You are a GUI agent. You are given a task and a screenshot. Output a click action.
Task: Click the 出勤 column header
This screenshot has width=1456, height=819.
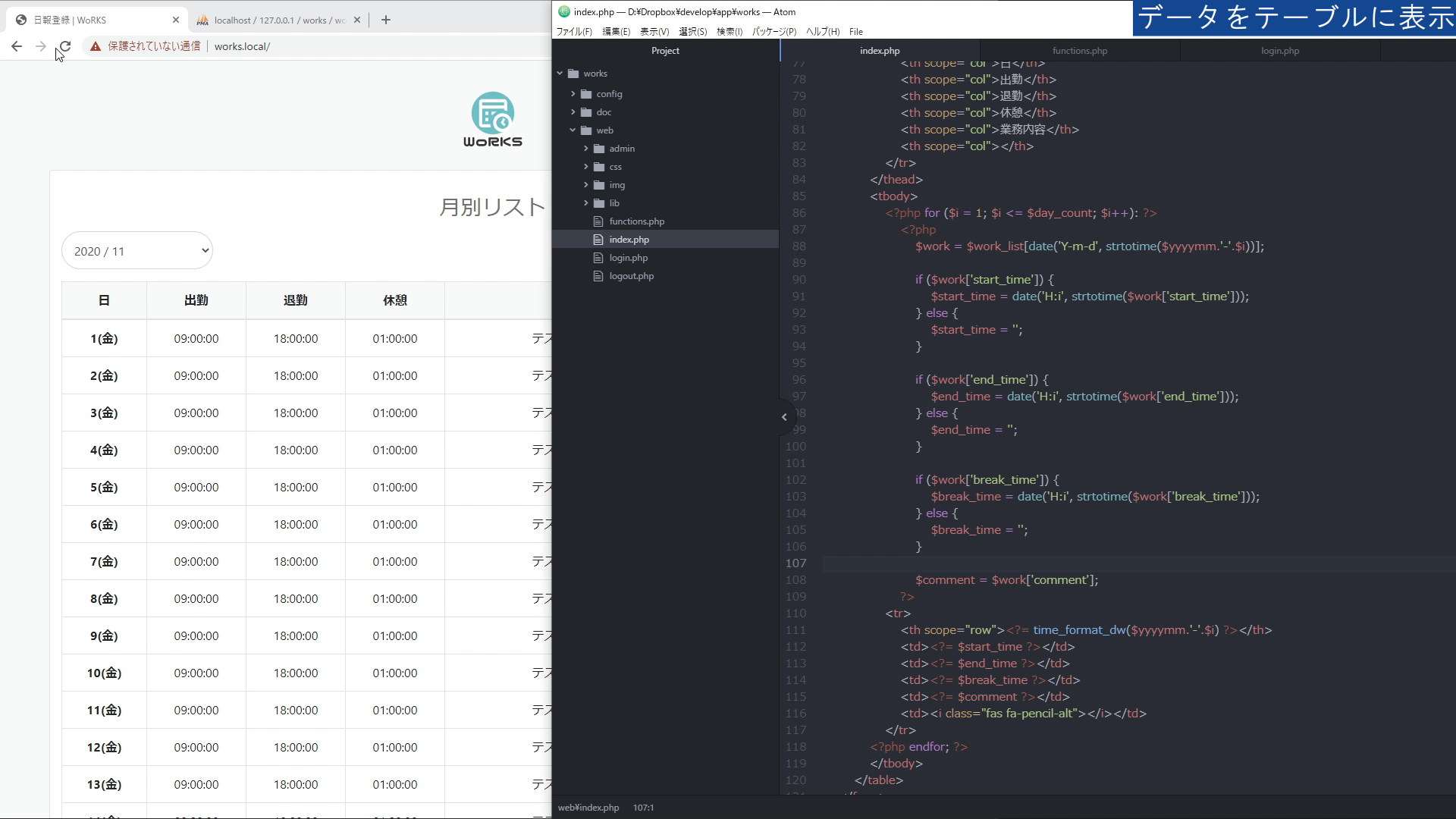pyautogui.click(x=196, y=300)
